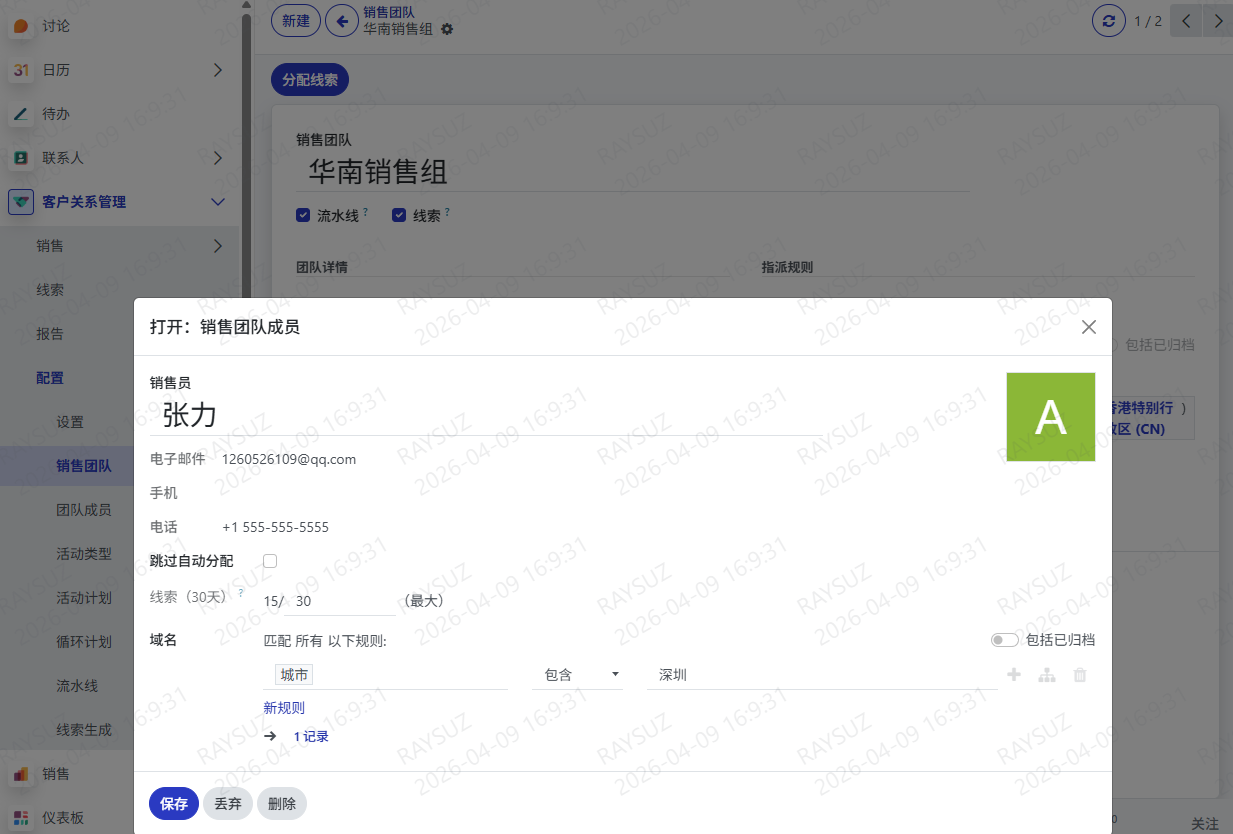This screenshot has width=1233, height=834.
Task: Toggle the 流水线 checkbox
Action: pyautogui.click(x=303, y=215)
